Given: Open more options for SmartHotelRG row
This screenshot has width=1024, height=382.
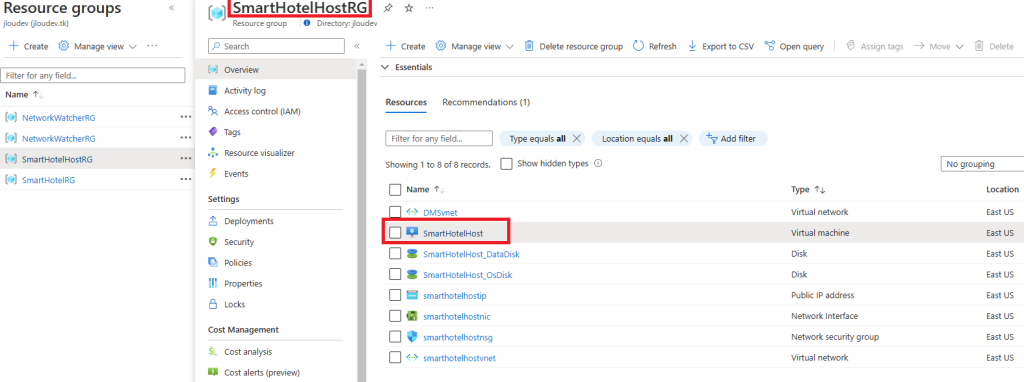Looking at the screenshot, I should coord(186,180).
